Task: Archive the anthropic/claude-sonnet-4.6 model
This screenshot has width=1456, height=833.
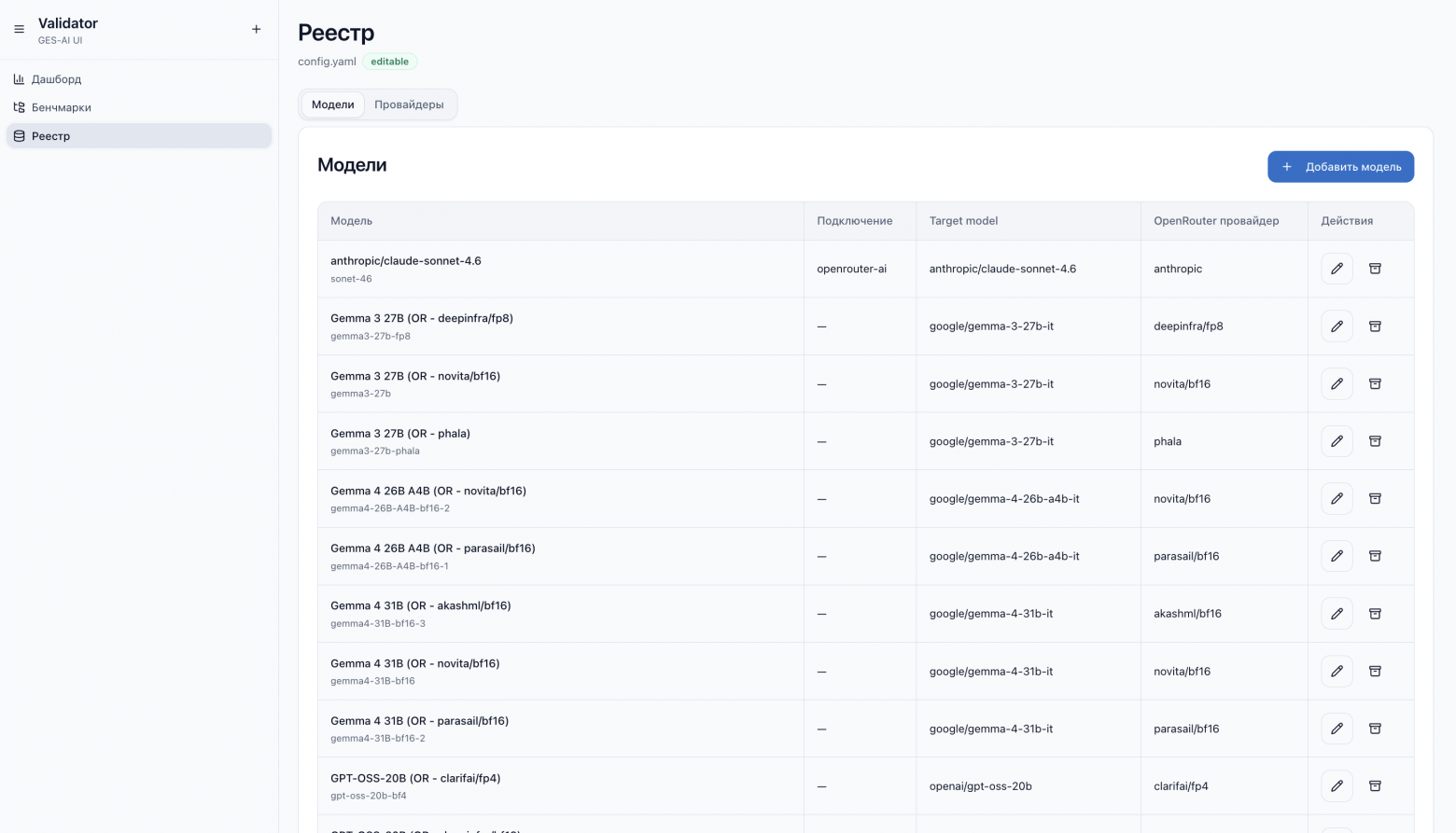Action: click(1375, 269)
